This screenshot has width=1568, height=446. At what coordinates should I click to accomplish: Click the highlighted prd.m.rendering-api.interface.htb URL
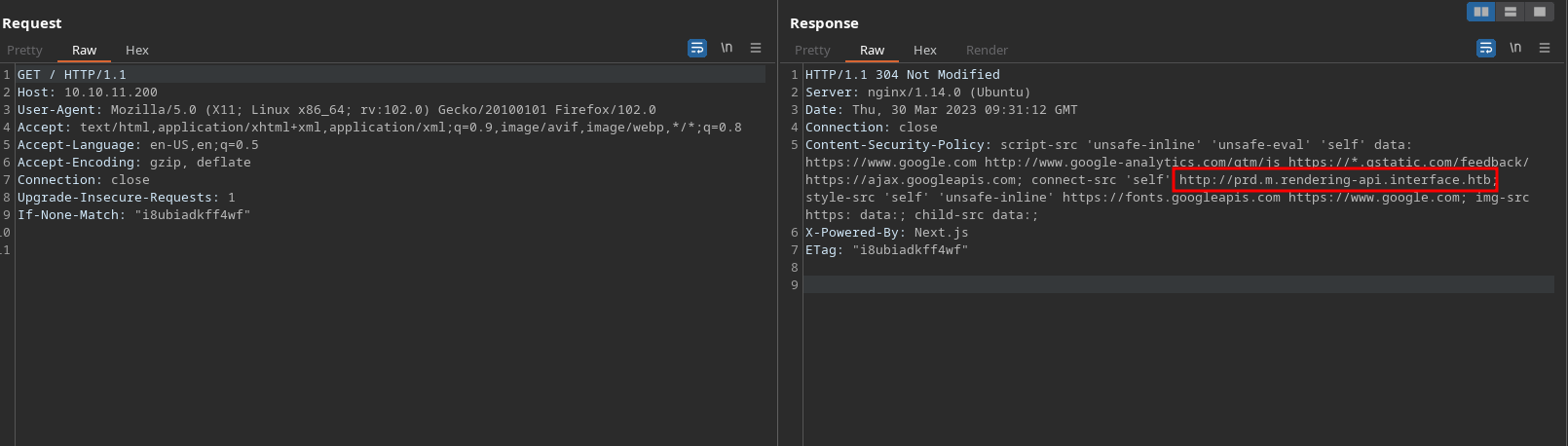pos(1334,180)
